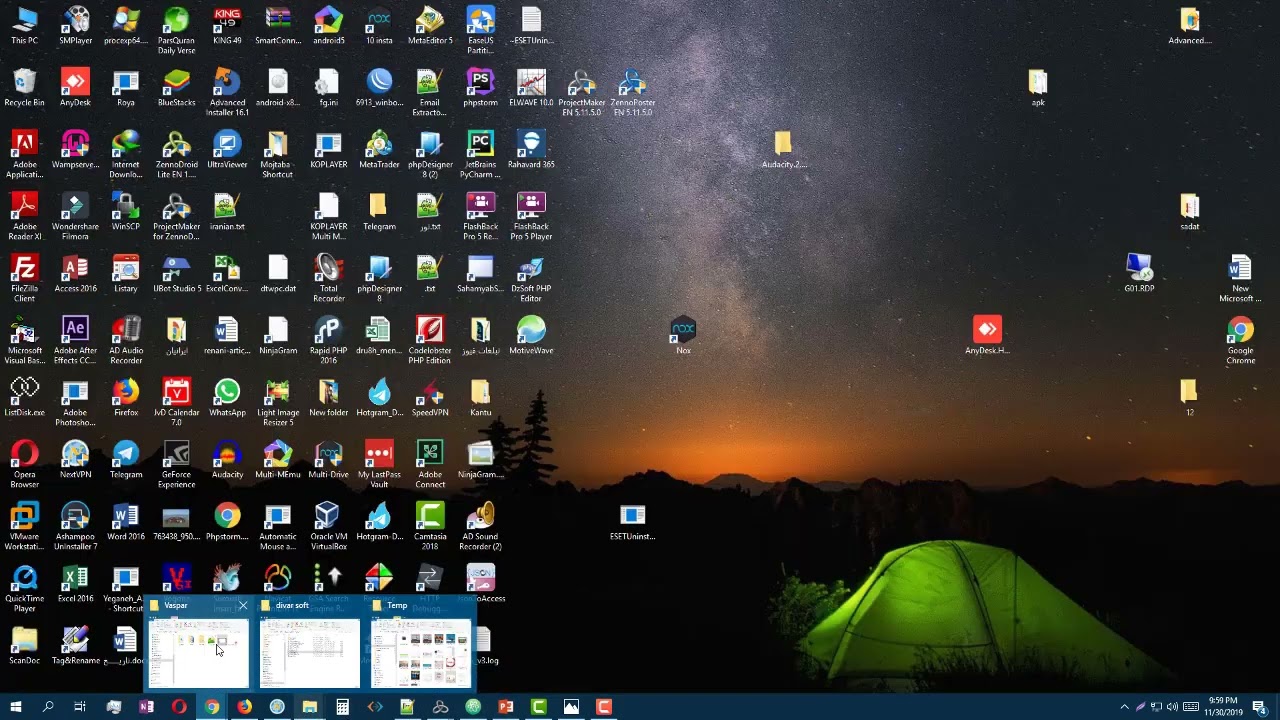Screen dimensions: 1280x720
Task: Open the Windows Start menu
Action: point(15,707)
